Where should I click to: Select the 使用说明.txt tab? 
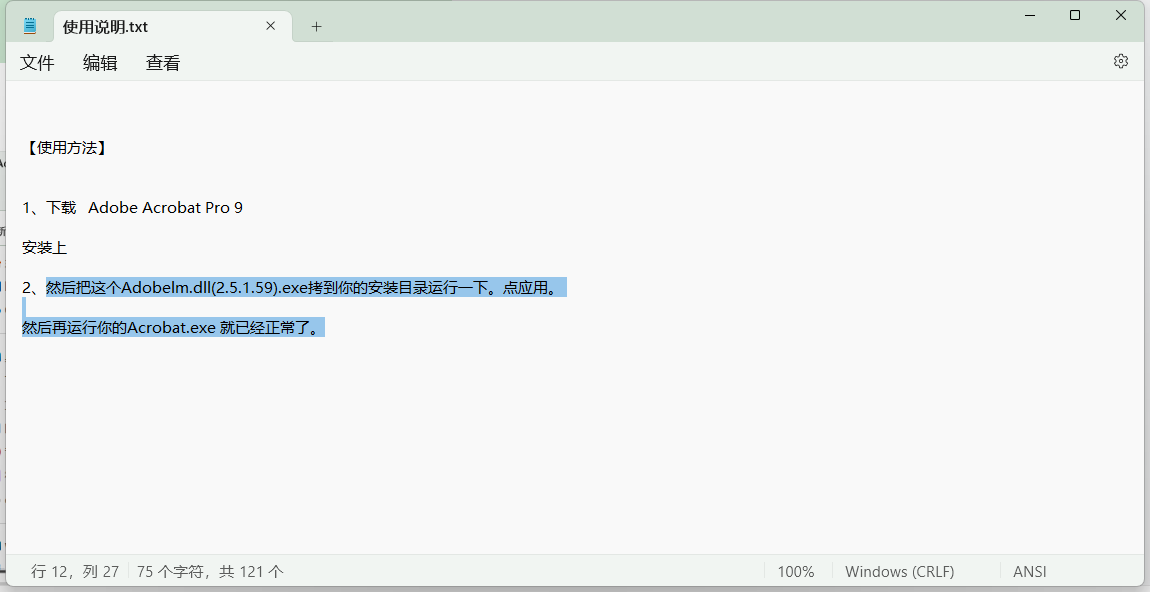[172, 26]
